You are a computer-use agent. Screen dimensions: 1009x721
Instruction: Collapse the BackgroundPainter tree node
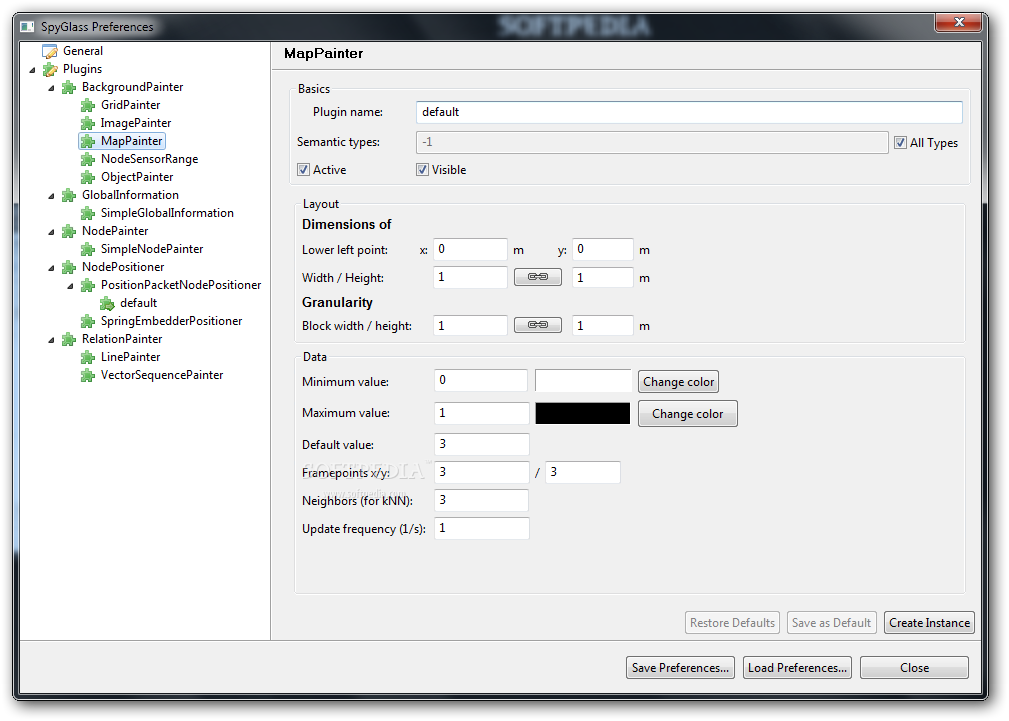pos(51,88)
